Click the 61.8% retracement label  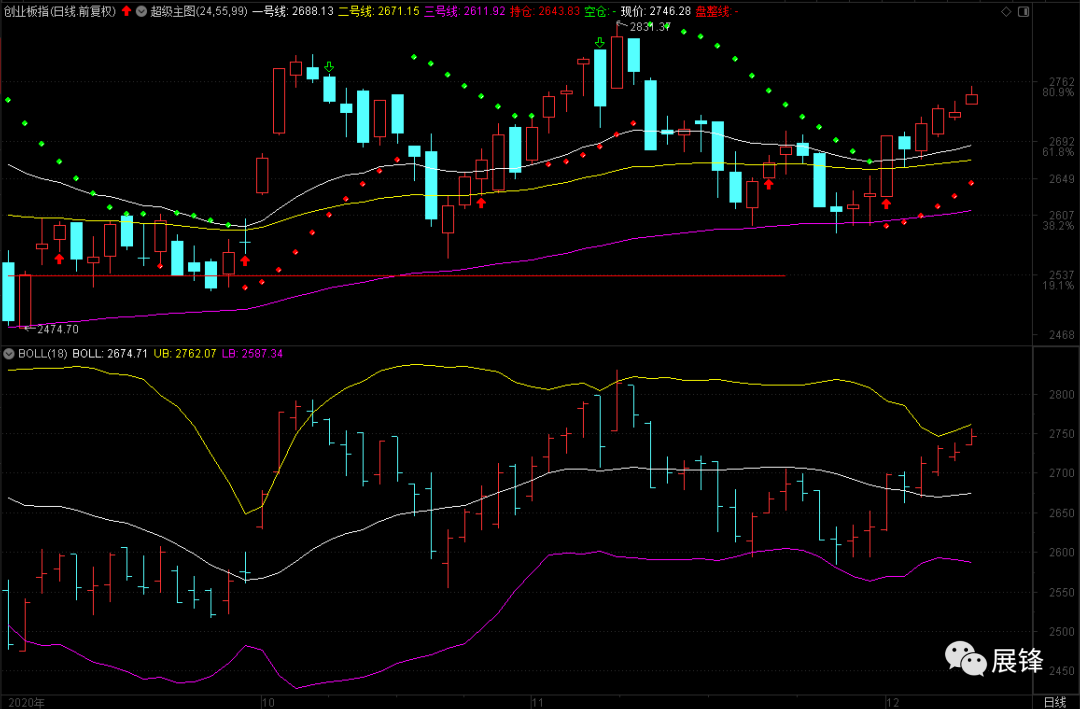point(1058,152)
